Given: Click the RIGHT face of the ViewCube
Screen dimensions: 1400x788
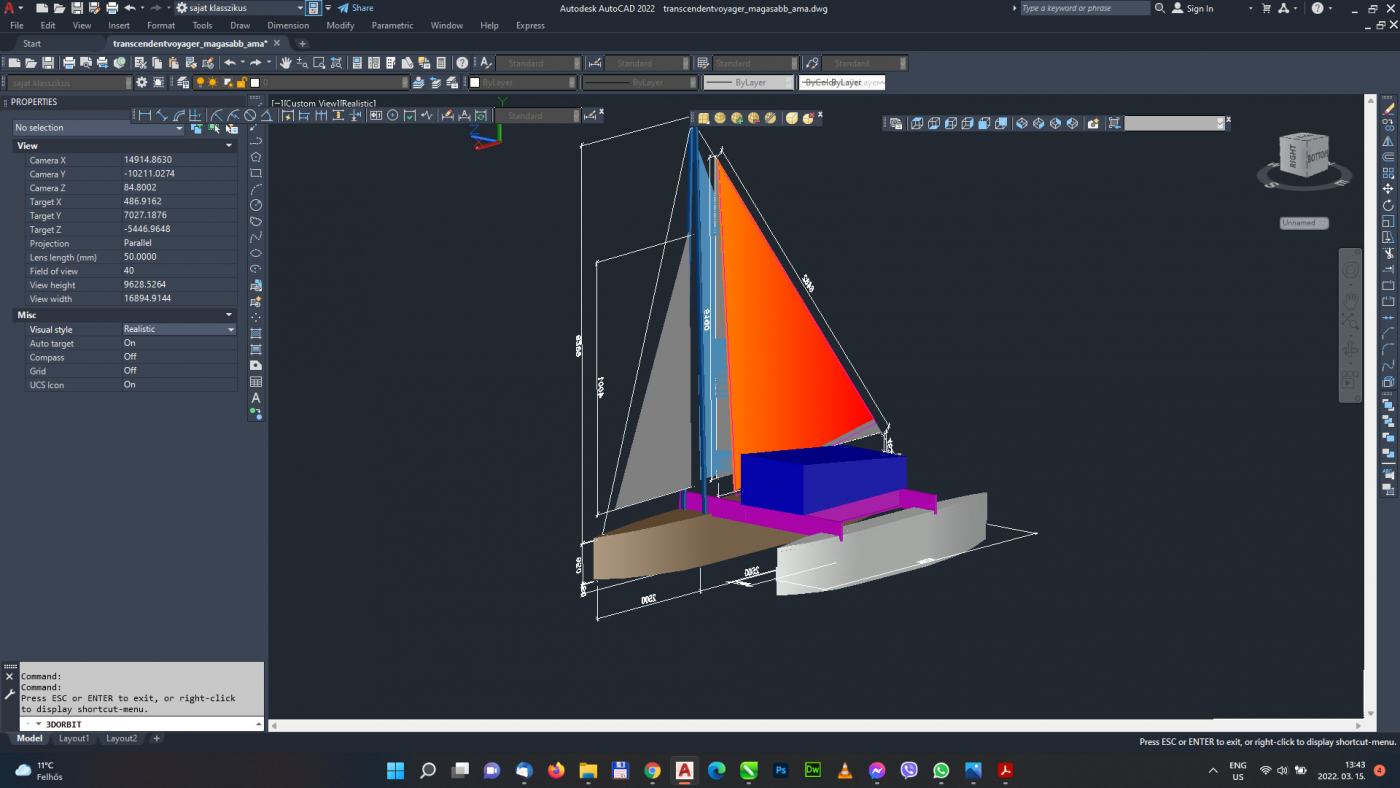Looking at the screenshot, I should 1292,156.
